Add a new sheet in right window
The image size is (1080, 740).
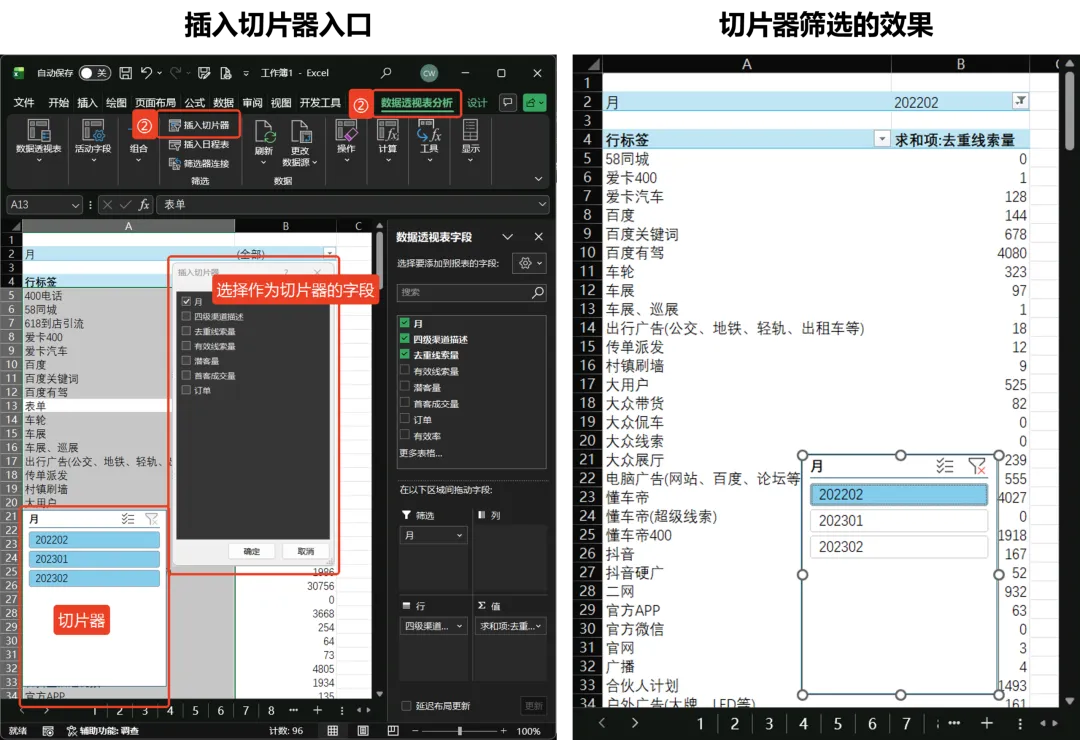pos(986,723)
